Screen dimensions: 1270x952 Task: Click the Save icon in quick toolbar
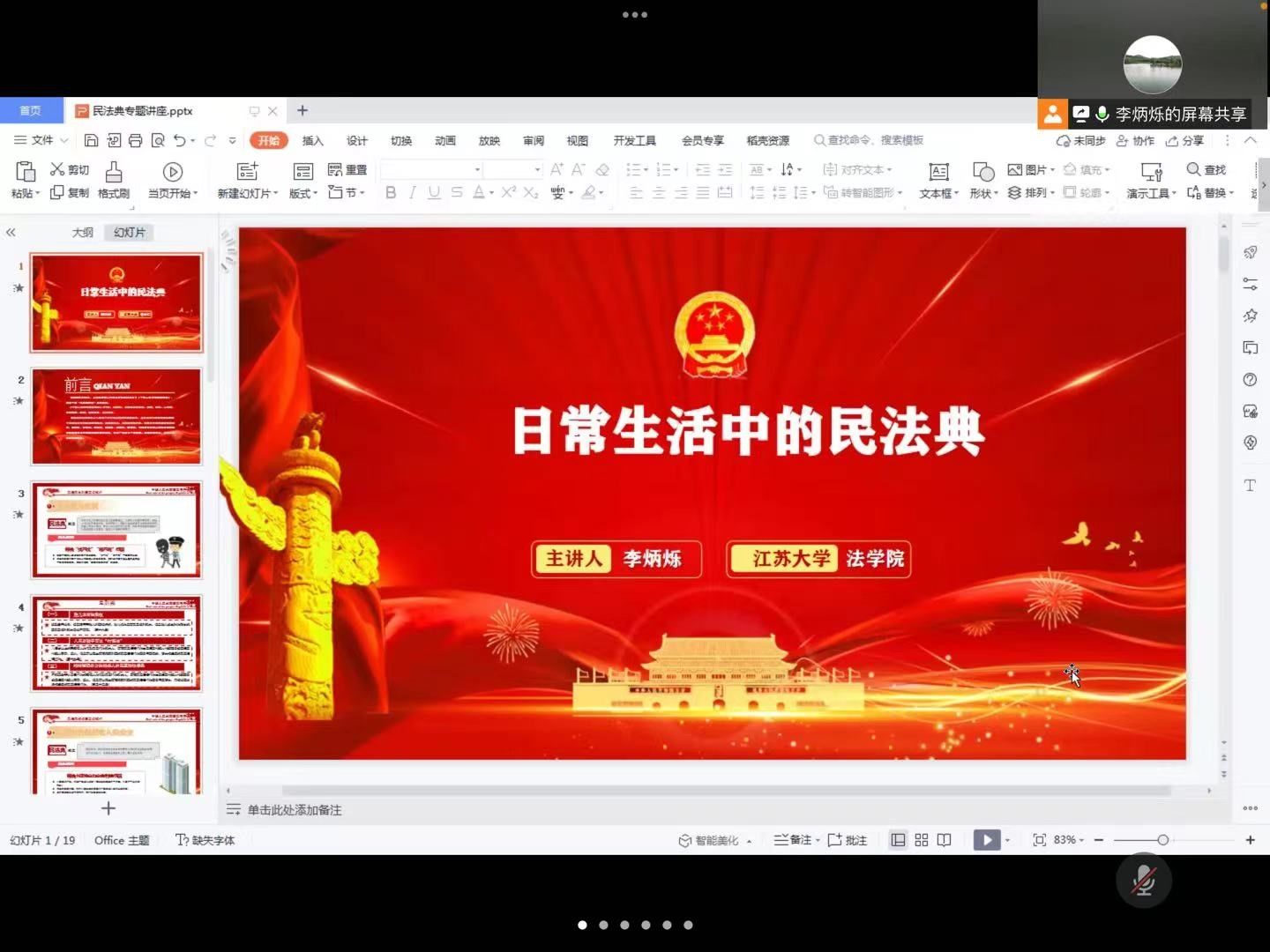tap(91, 140)
